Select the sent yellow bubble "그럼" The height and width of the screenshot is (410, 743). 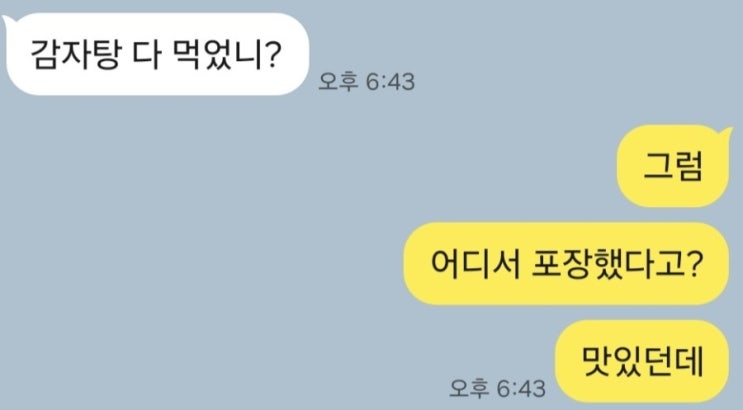[x=672, y=166]
